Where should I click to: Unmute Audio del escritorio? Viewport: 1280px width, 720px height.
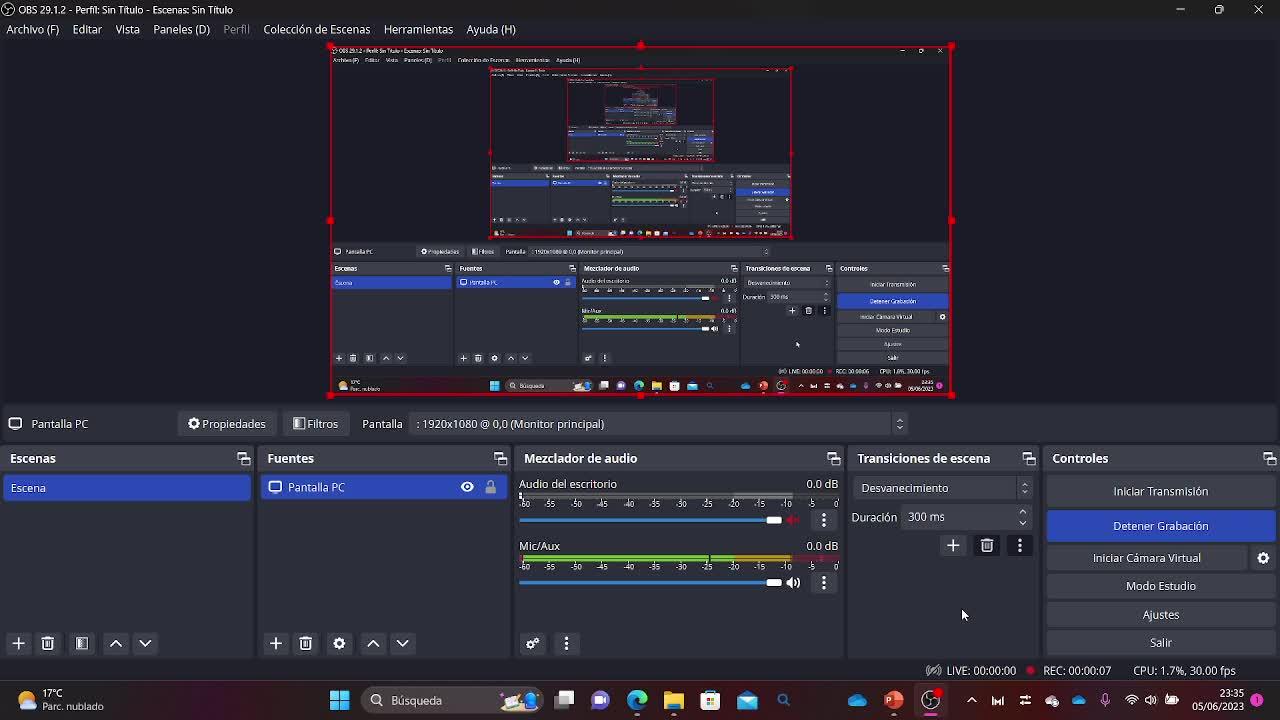tap(793, 520)
